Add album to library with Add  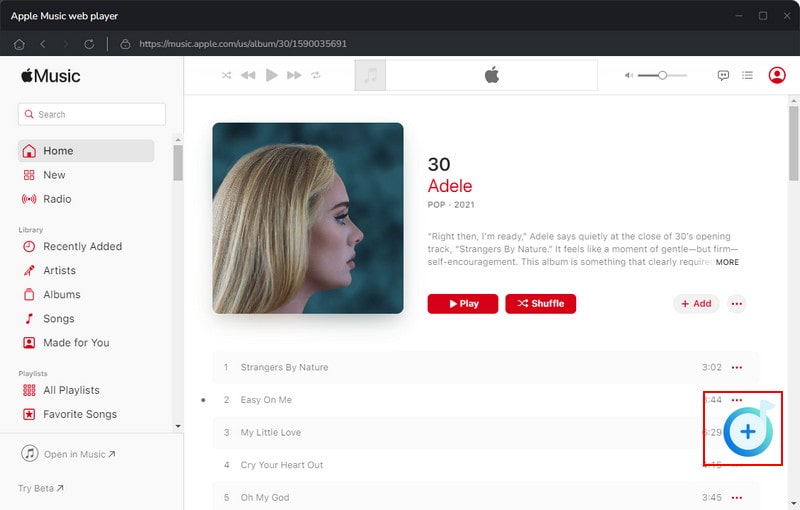[696, 303]
